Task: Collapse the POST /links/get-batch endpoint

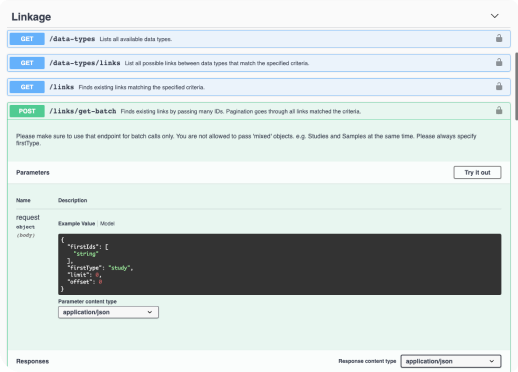Action: coord(259,111)
